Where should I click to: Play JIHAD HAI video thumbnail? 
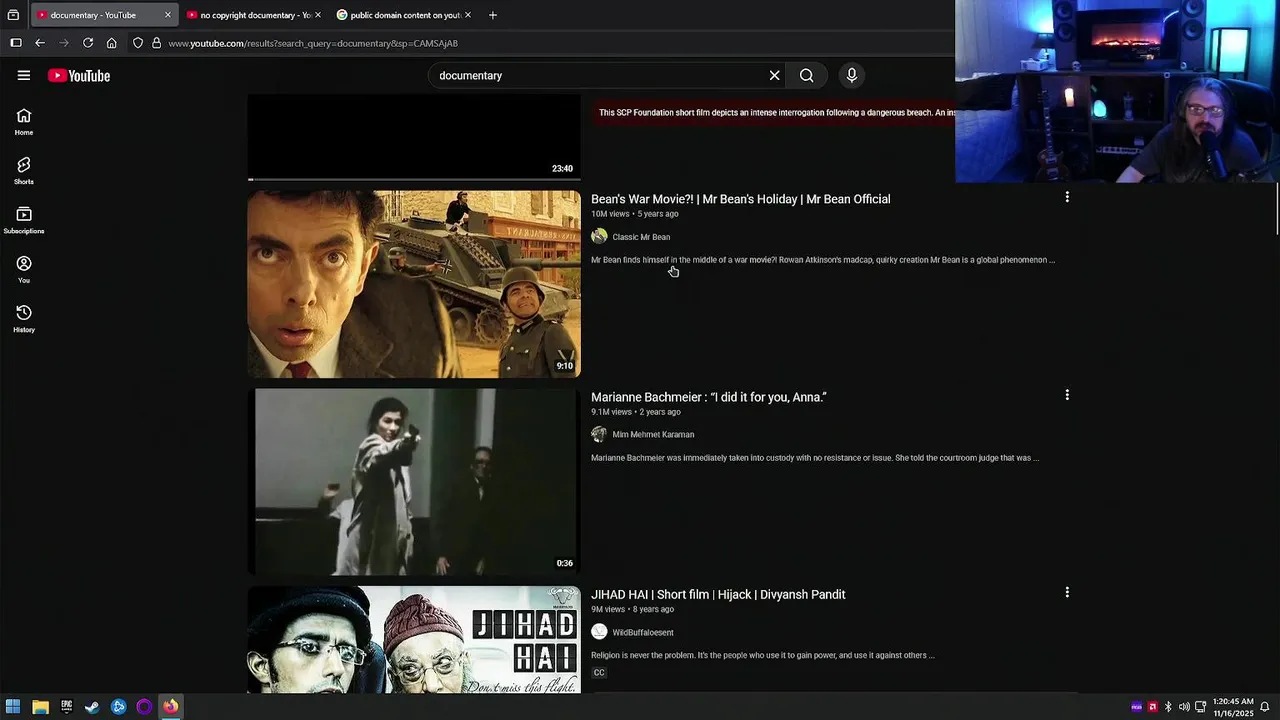(x=414, y=640)
